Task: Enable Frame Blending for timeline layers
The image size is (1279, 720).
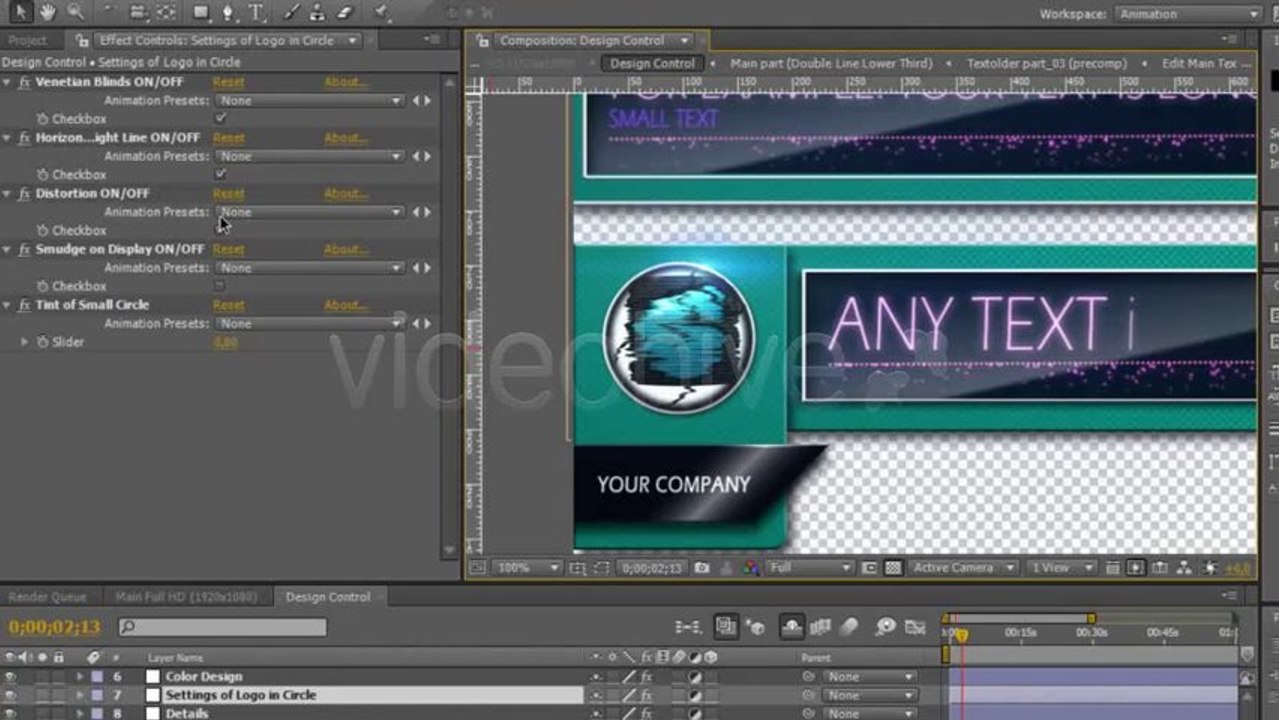Action: click(820, 627)
